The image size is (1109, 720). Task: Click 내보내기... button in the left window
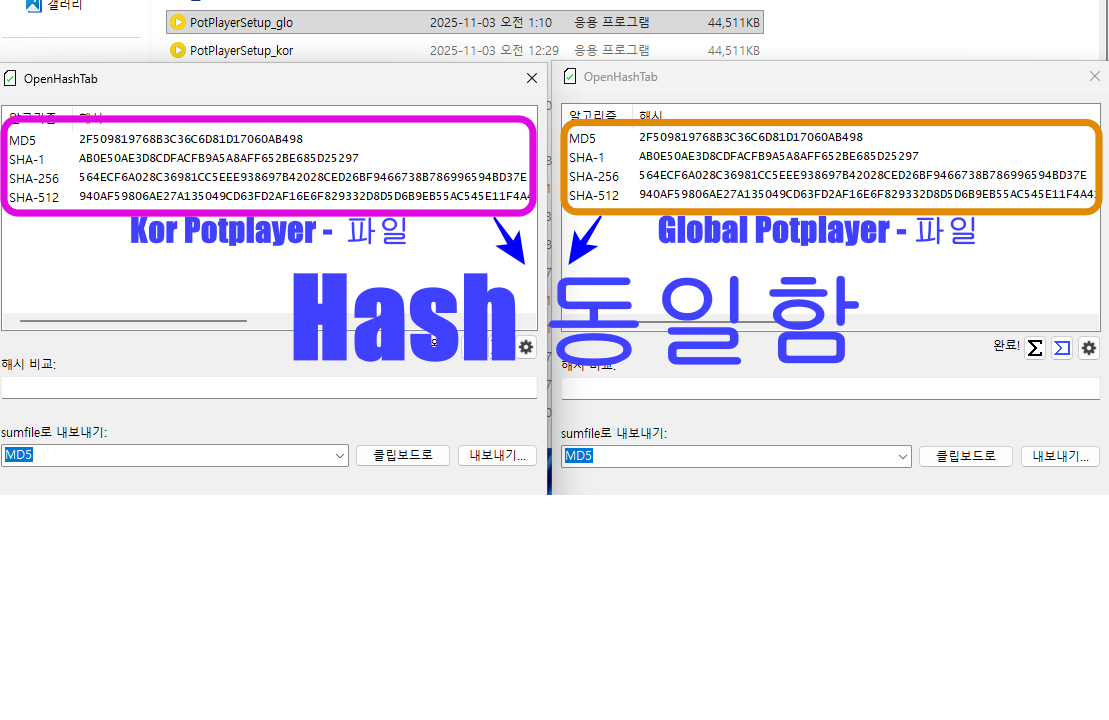pos(497,456)
